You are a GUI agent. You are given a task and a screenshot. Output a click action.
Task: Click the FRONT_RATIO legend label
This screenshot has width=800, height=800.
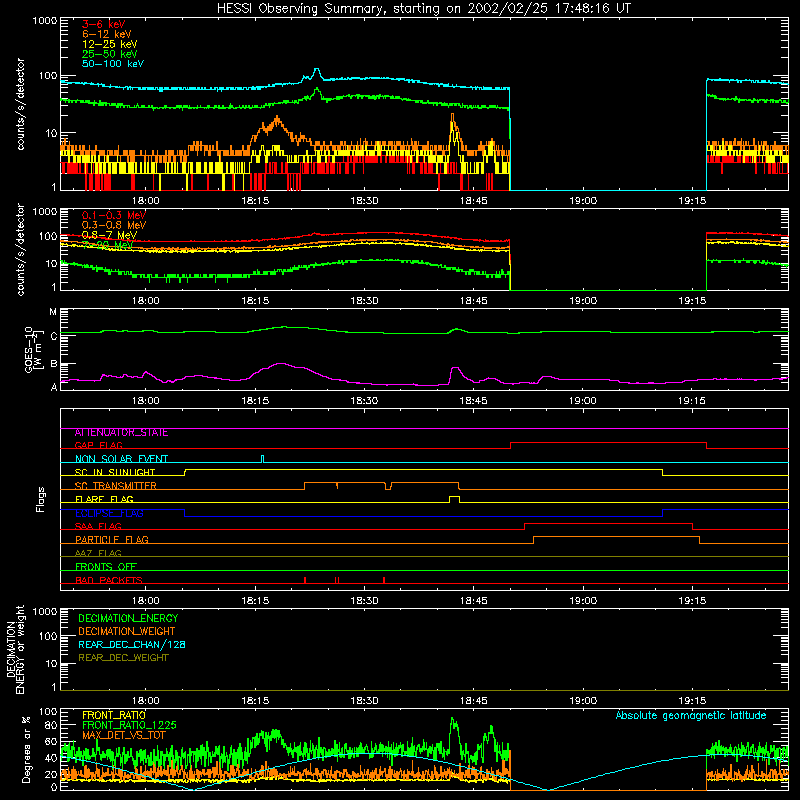114,715
